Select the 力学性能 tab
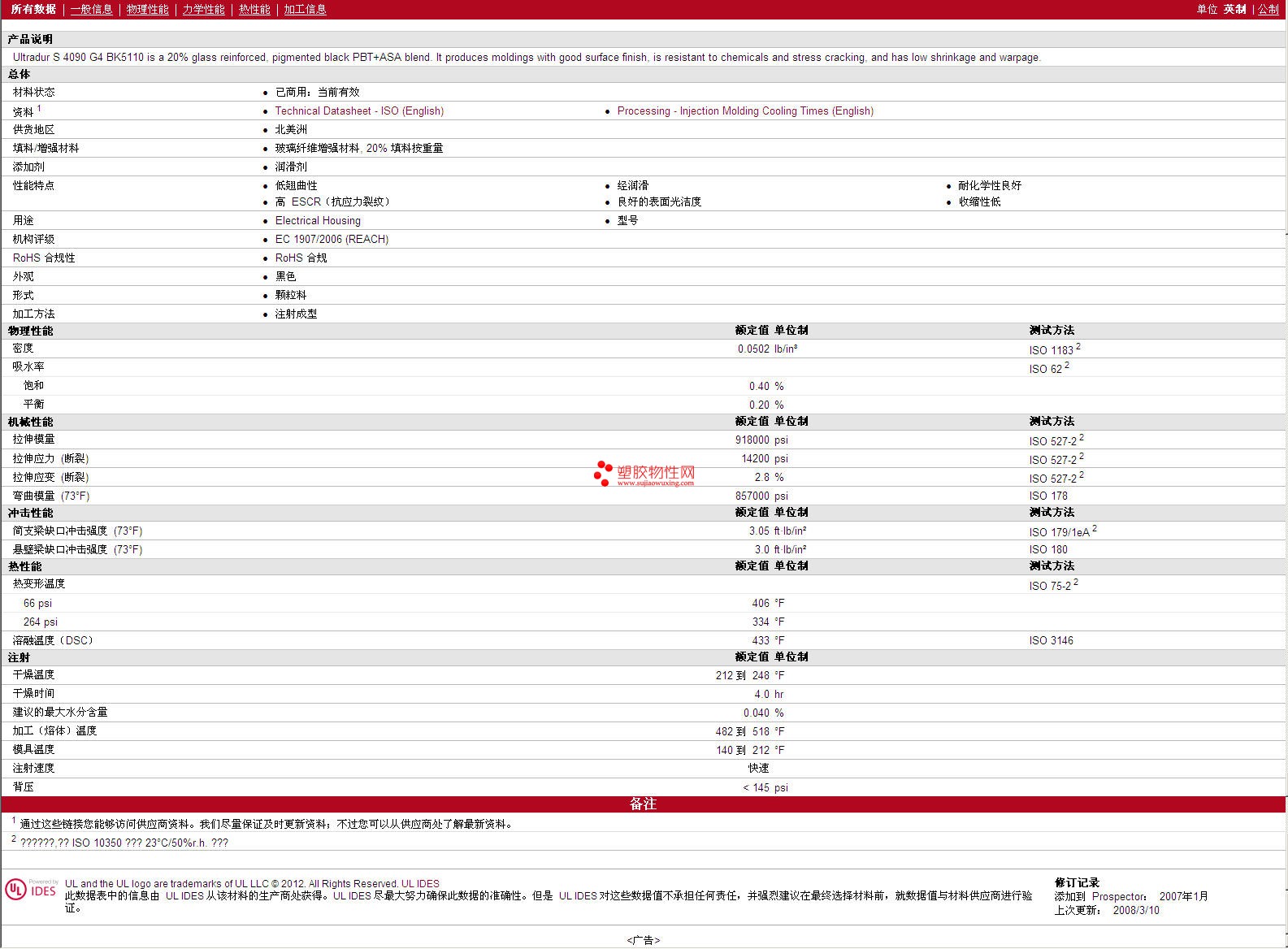 tap(203, 9)
